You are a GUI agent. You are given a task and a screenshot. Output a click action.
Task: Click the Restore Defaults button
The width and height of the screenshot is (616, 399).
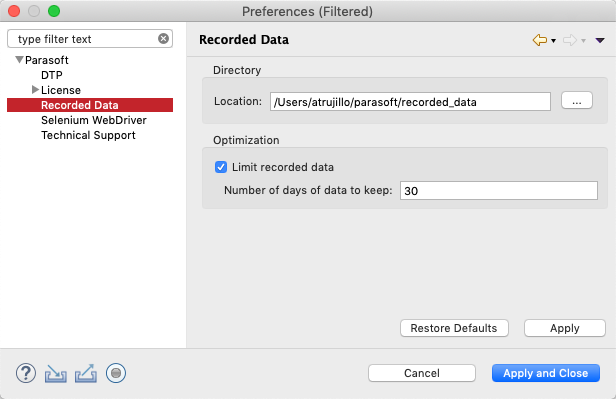(x=454, y=328)
